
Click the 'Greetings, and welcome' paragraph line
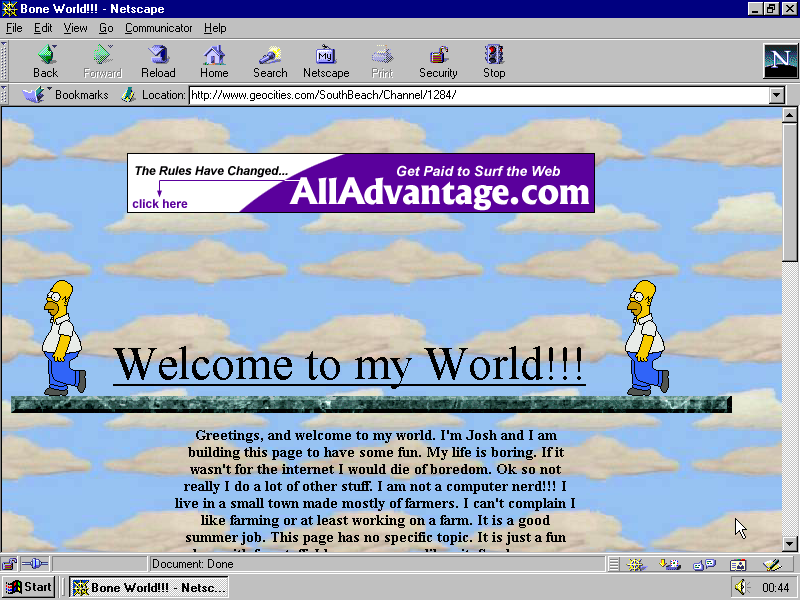[x=376, y=435]
